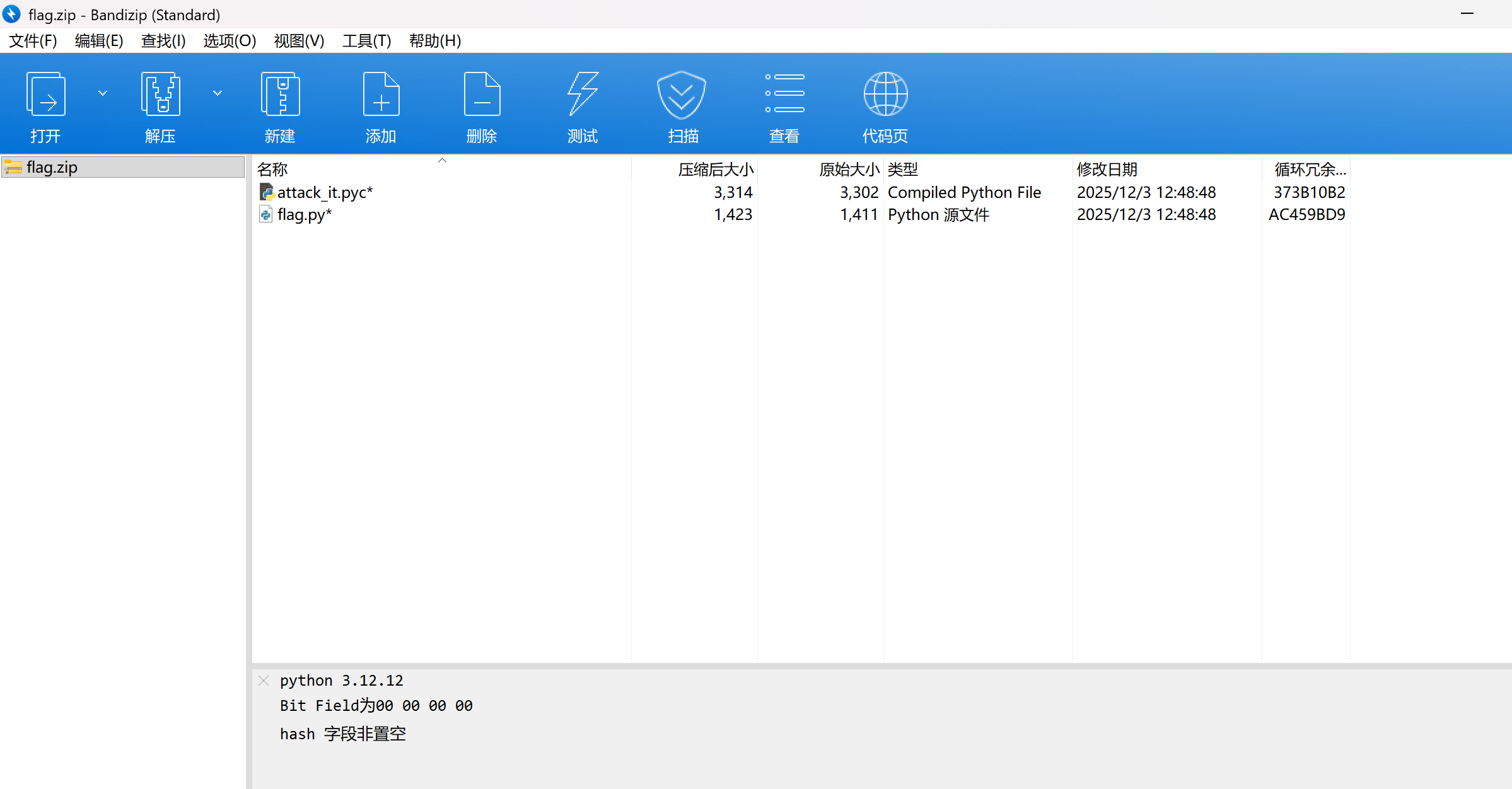
Task: Click the Delete (删除) toolbar icon
Action: (x=482, y=94)
